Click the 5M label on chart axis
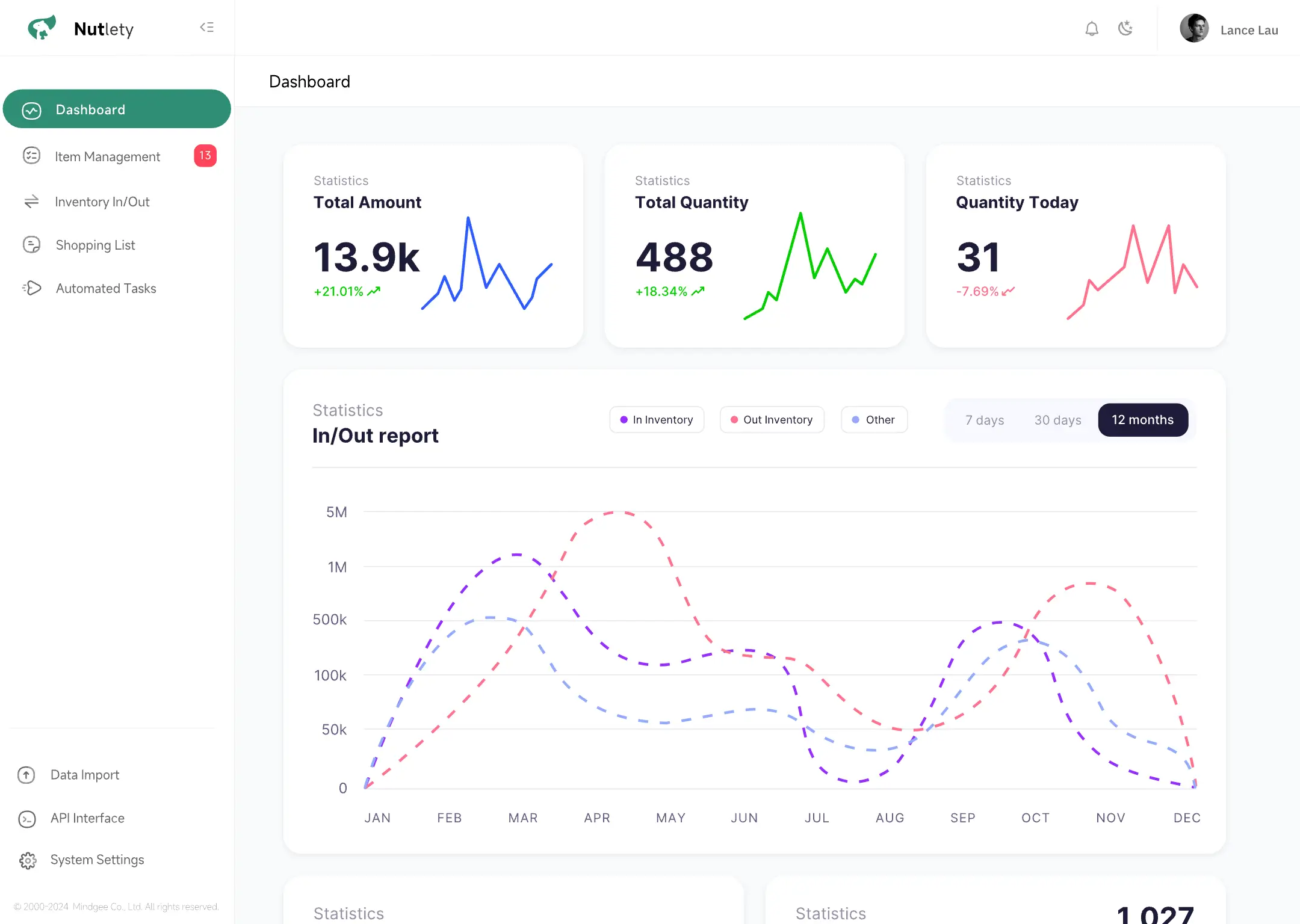1300x924 pixels. [336, 513]
